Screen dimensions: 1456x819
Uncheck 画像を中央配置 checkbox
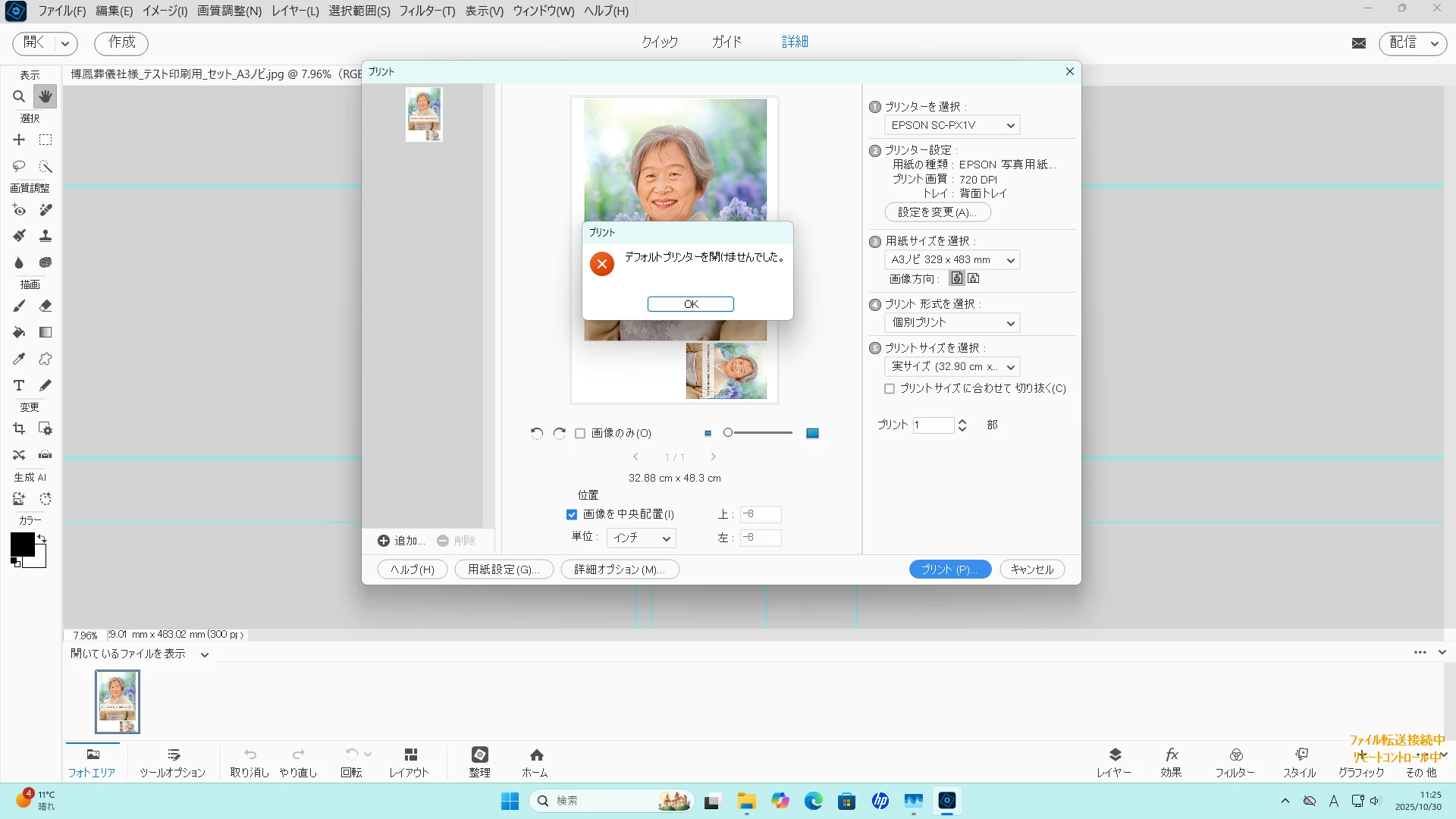572,515
